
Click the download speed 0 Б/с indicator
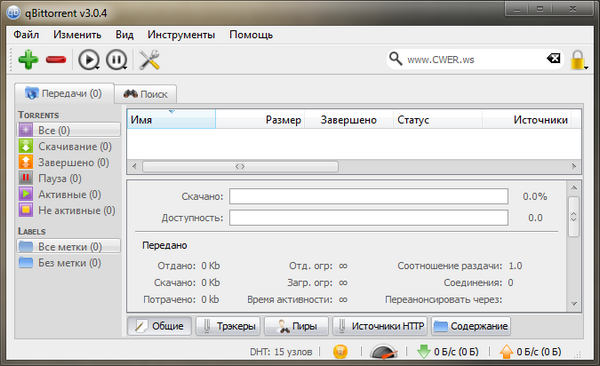tap(448, 351)
